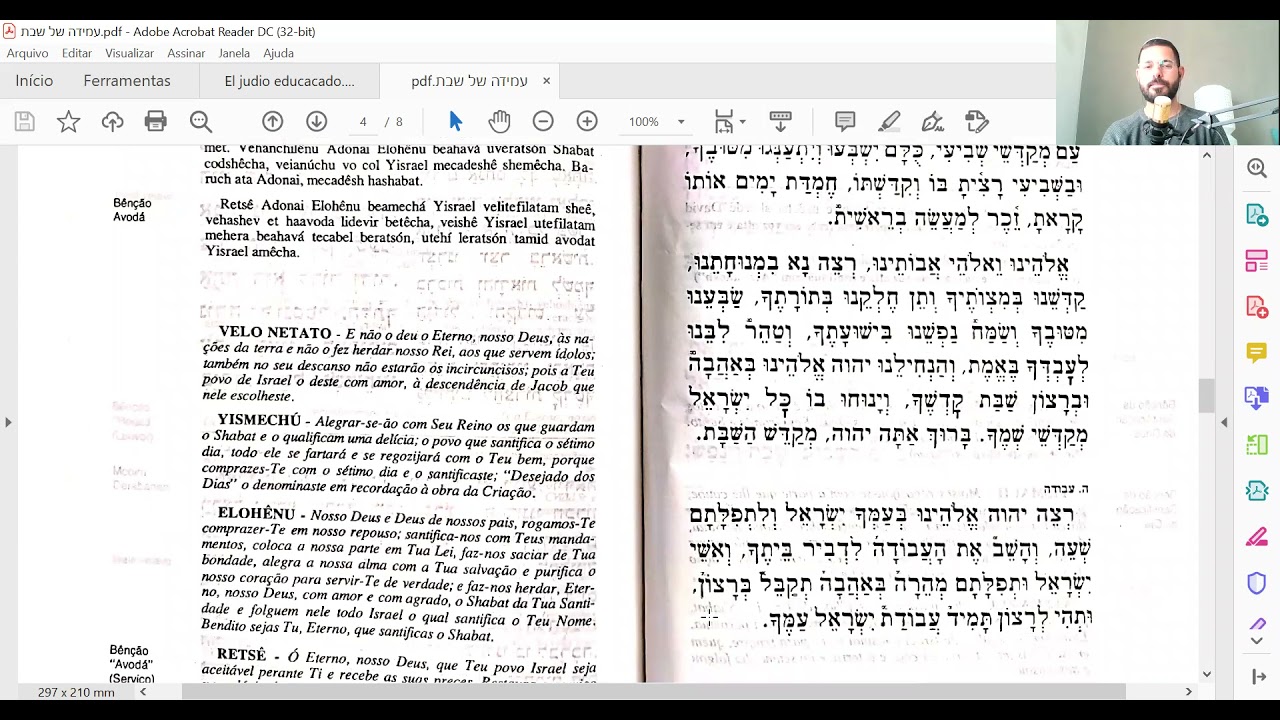Viewport: 1280px width, 720px height.
Task: Collapse the right pane with triangle arrow
Action: pos(1224,422)
